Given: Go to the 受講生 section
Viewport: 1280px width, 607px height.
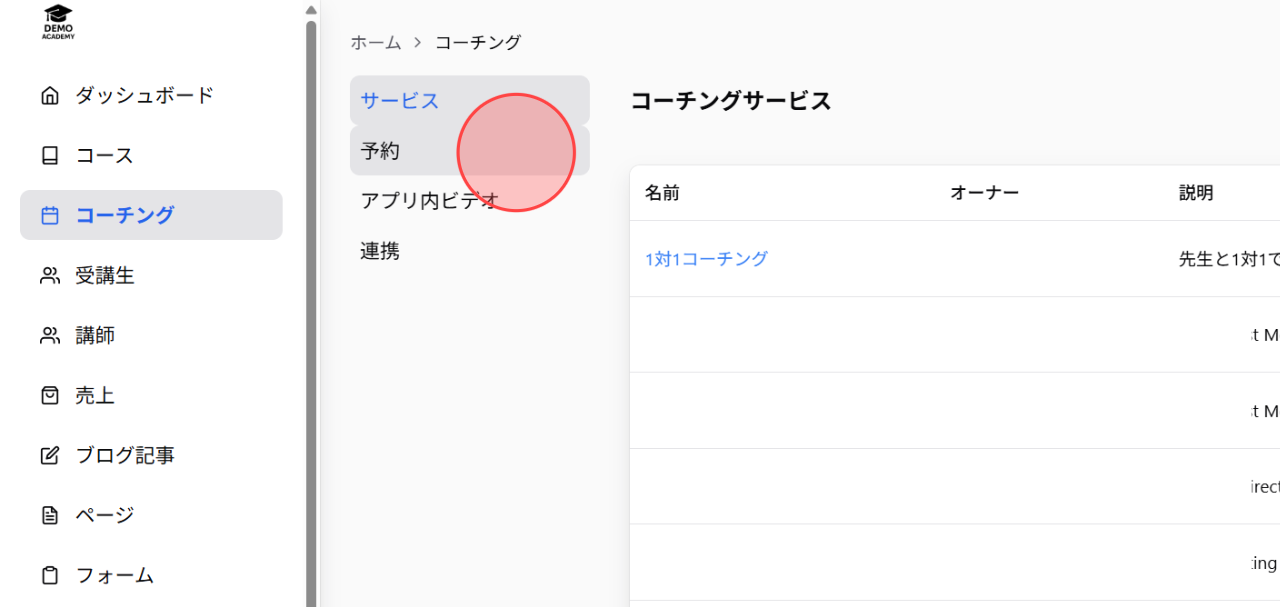Looking at the screenshot, I should pos(151,276).
